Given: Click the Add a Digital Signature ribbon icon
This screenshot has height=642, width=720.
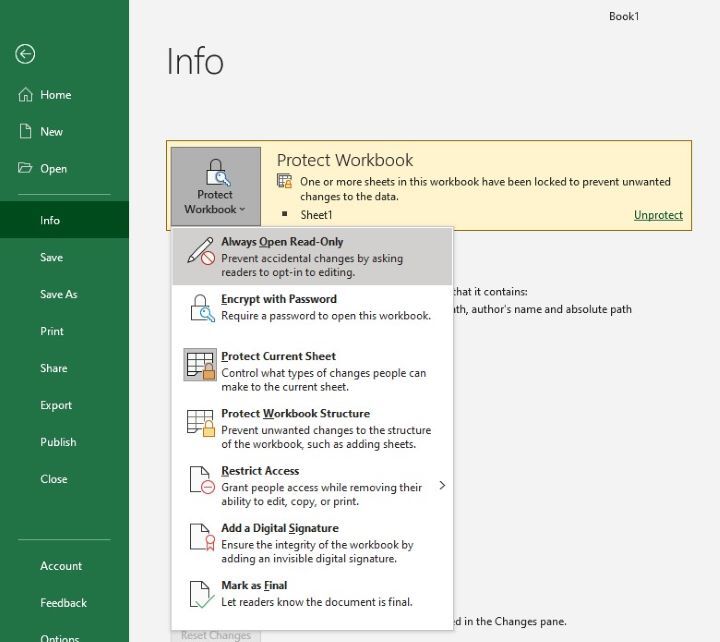Looking at the screenshot, I should [202, 537].
